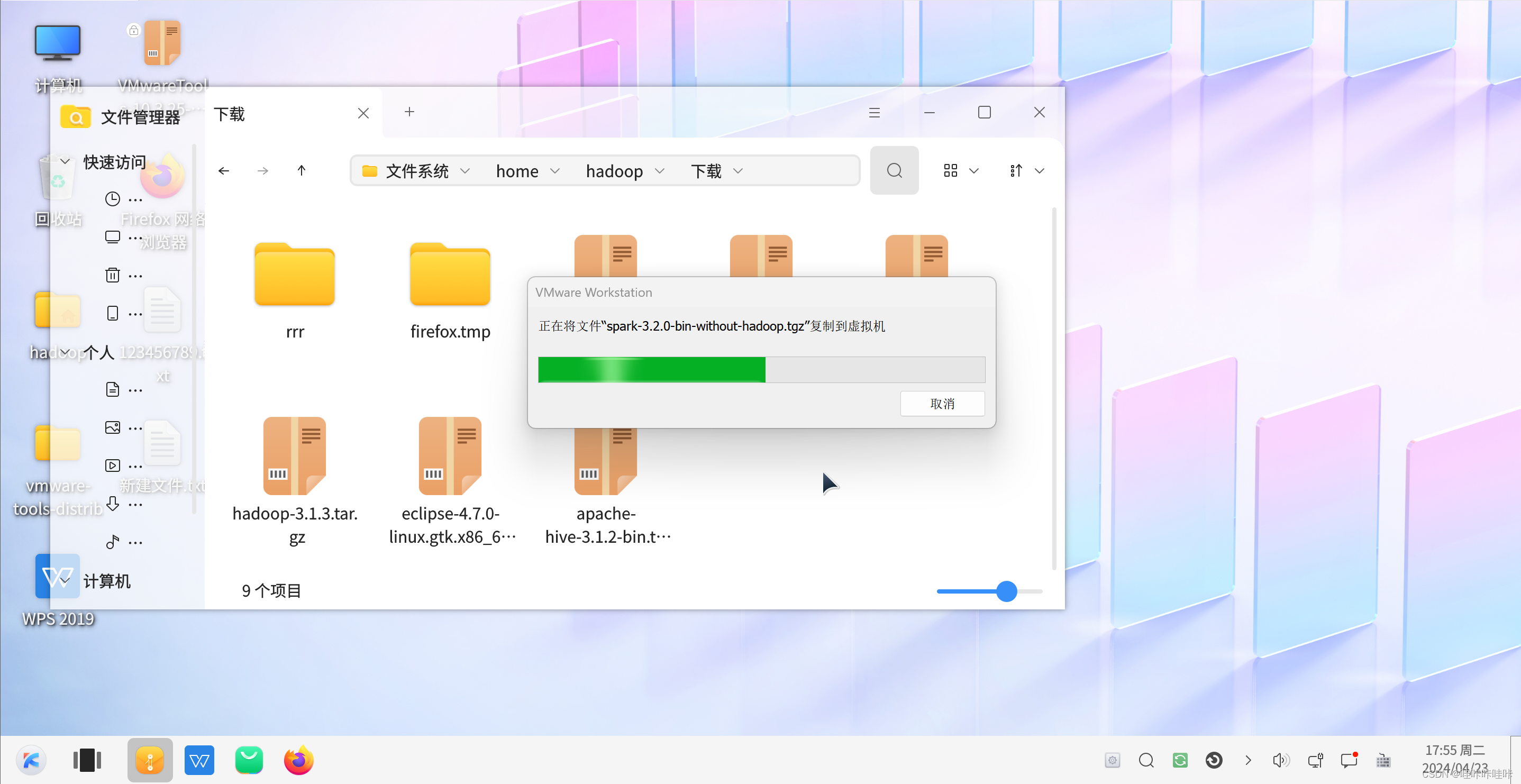This screenshot has width=1521, height=784.
Task: Open the sort order dropdown
Action: pos(1039,171)
